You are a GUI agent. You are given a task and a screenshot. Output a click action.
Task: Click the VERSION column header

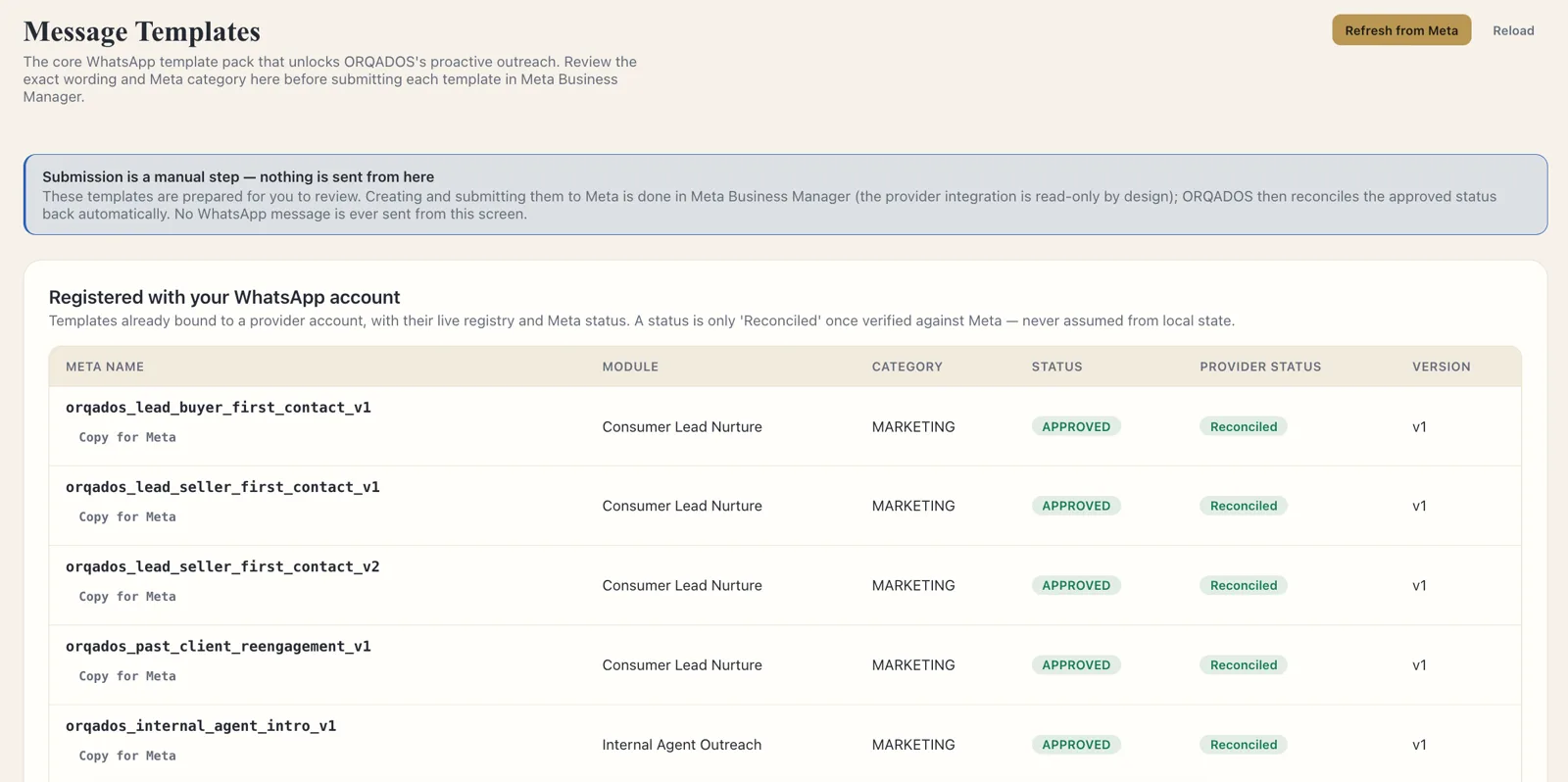[x=1441, y=367]
